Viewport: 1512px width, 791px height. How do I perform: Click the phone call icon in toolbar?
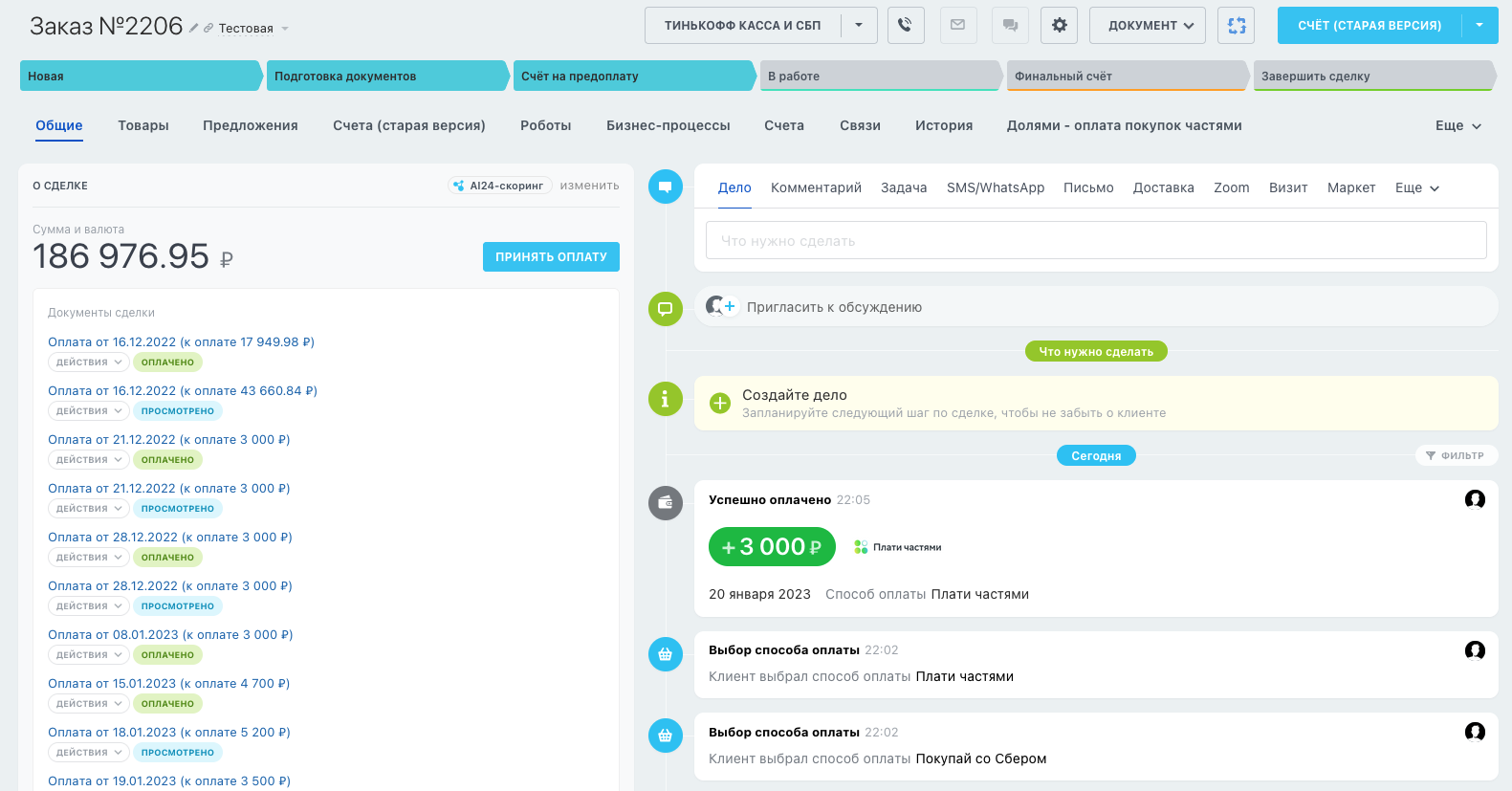[x=905, y=26]
